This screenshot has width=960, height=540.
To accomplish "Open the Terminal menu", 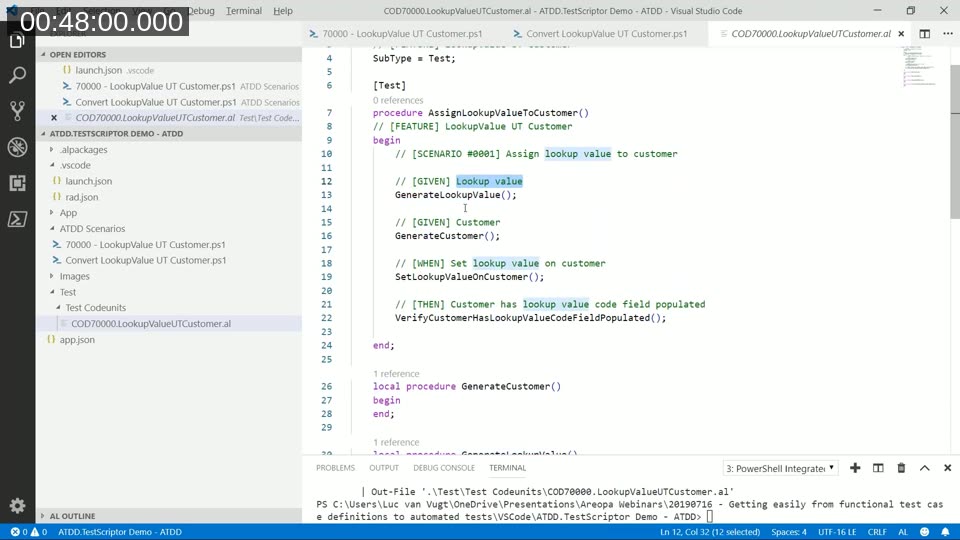I will pyautogui.click(x=244, y=11).
